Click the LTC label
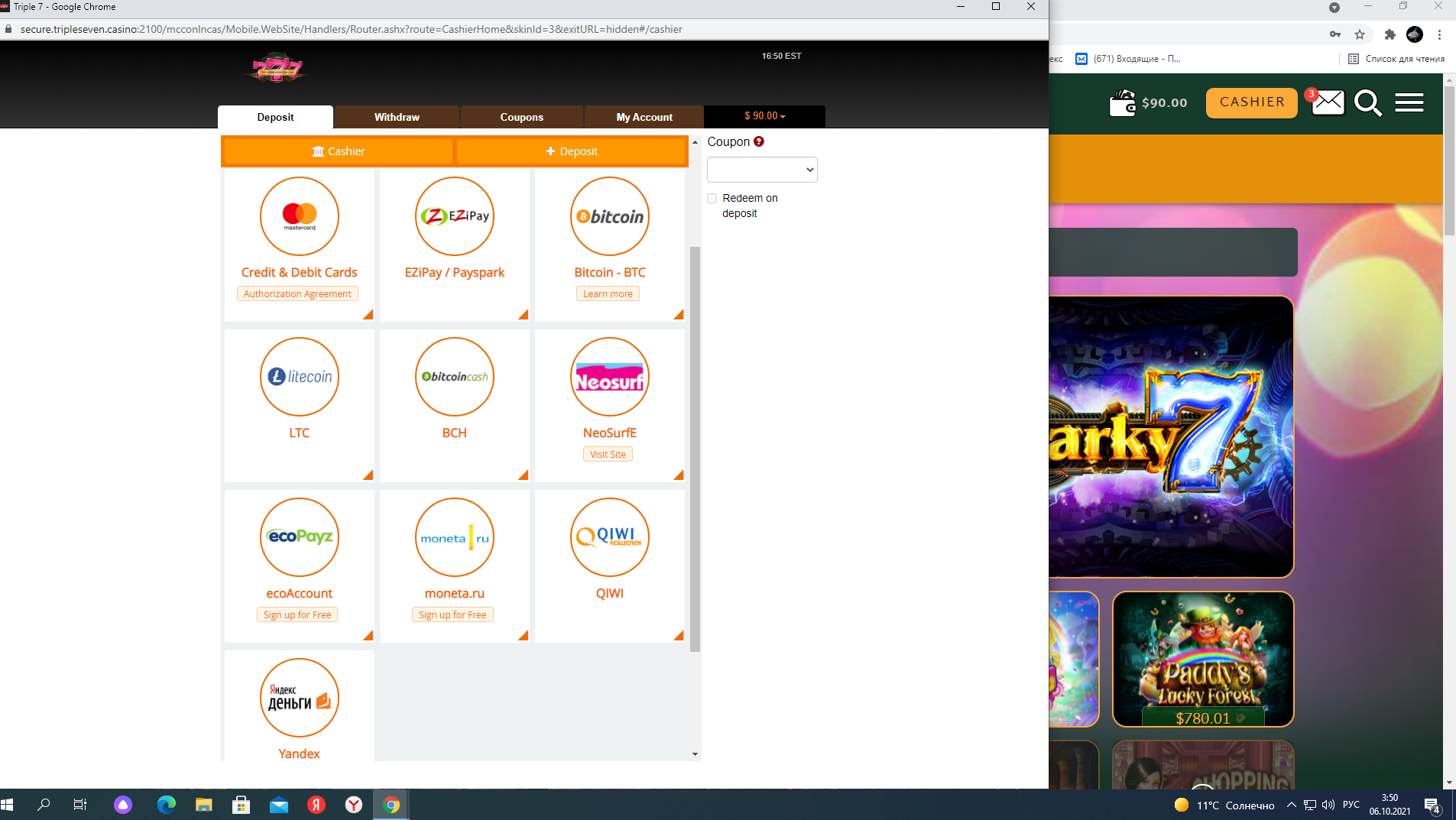Viewport: 1456px width, 820px height. tap(300, 433)
